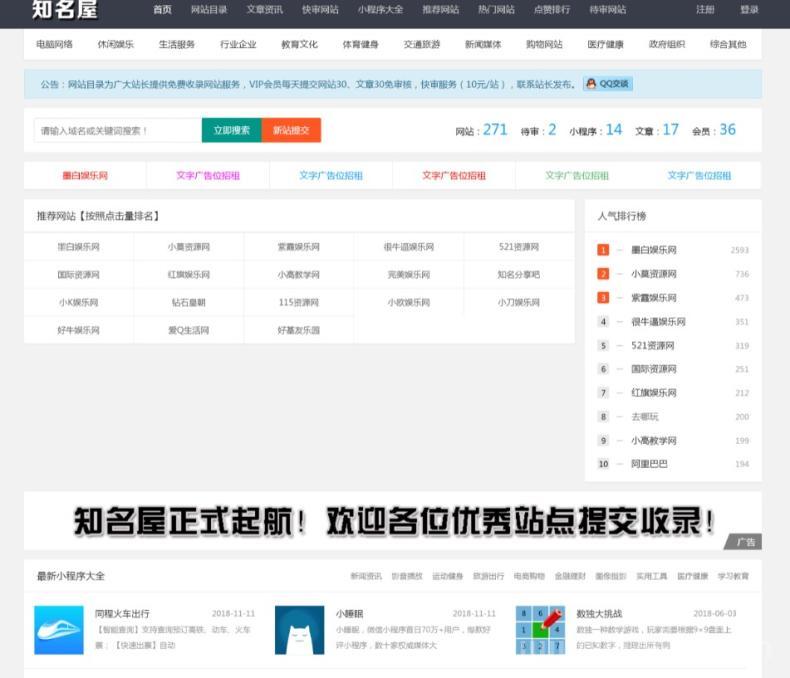Open 好牛娱乐网 in recommended sites
790x678 pixels.
click(79, 330)
